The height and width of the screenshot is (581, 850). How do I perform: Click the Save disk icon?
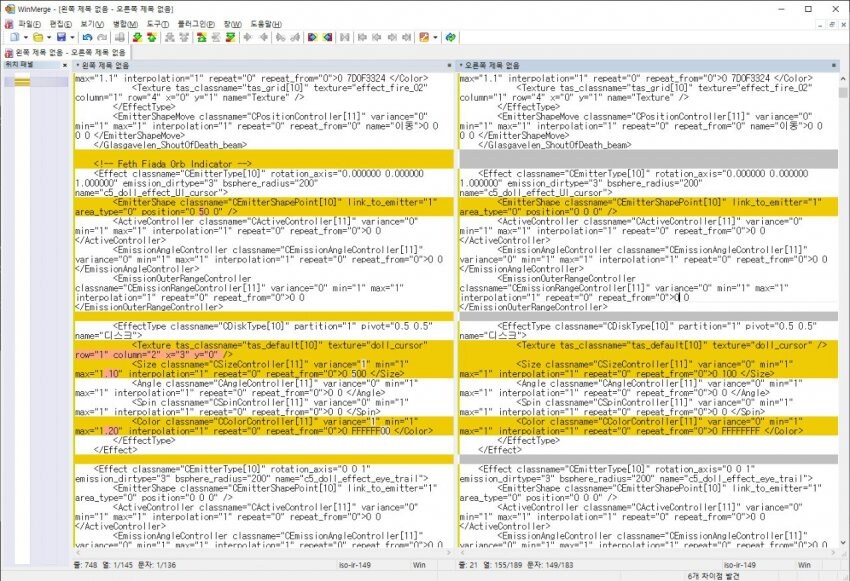[x=60, y=37]
